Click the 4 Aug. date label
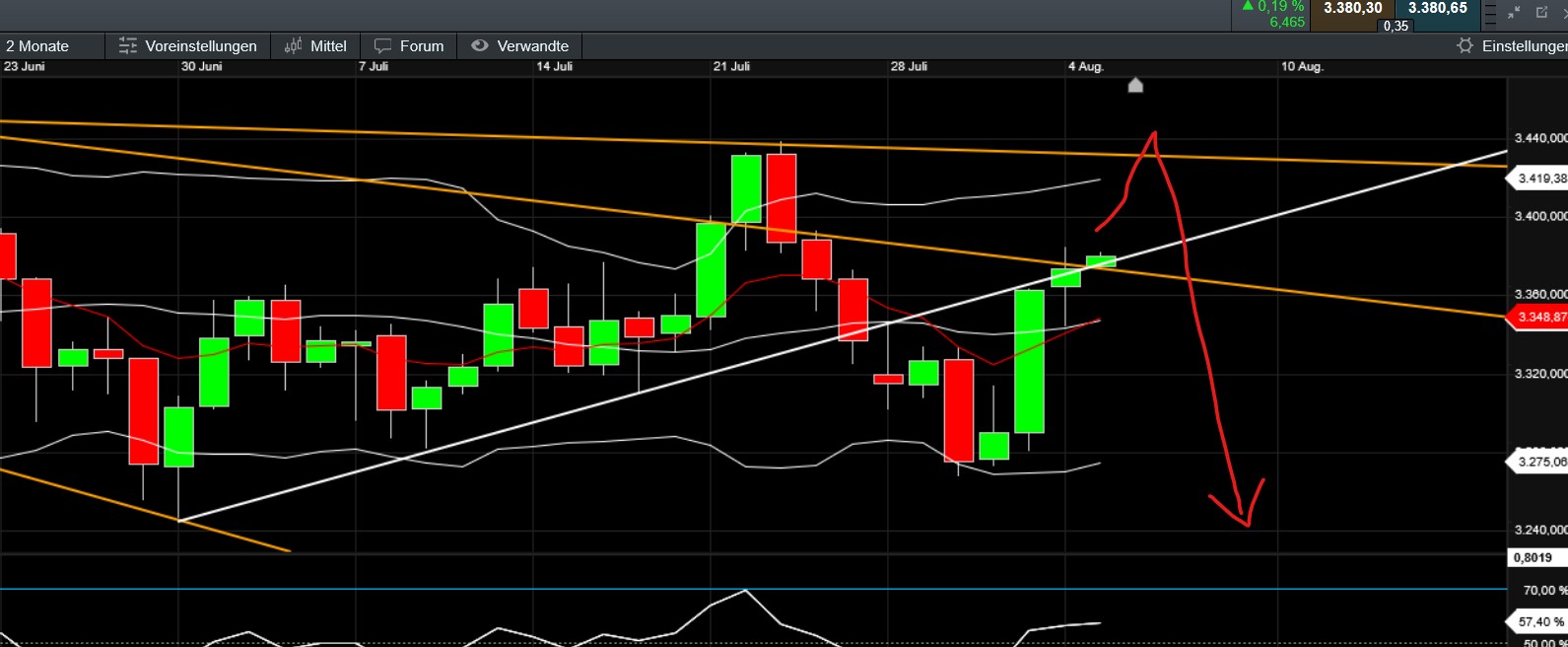1568x647 pixels. pyautogui.click(x=1085, y=66)
